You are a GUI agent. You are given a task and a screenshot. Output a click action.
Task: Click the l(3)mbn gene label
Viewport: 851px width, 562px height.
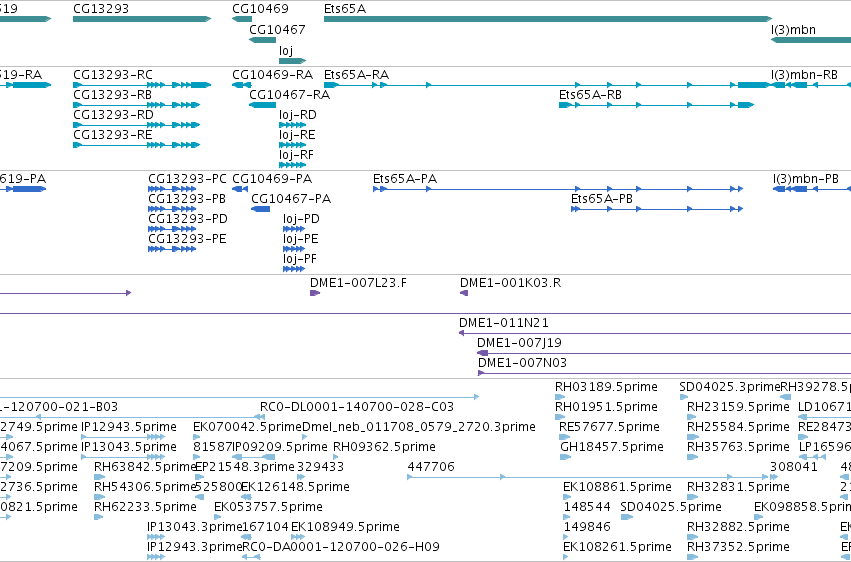tap(793, 29)
